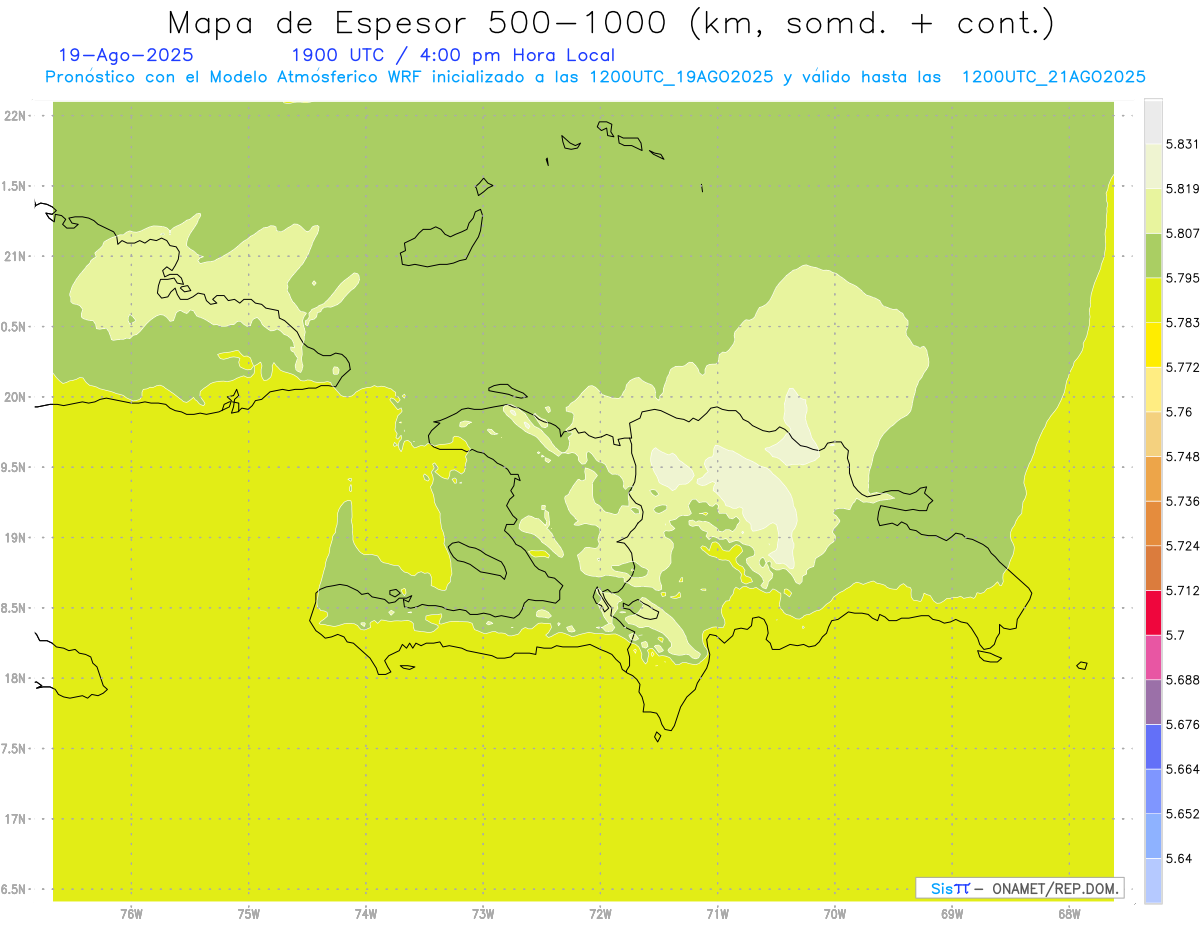Click the '17N' latitude label
Image resolution: width=1200 pixels, height=927 pixels.
coord(15,819)
